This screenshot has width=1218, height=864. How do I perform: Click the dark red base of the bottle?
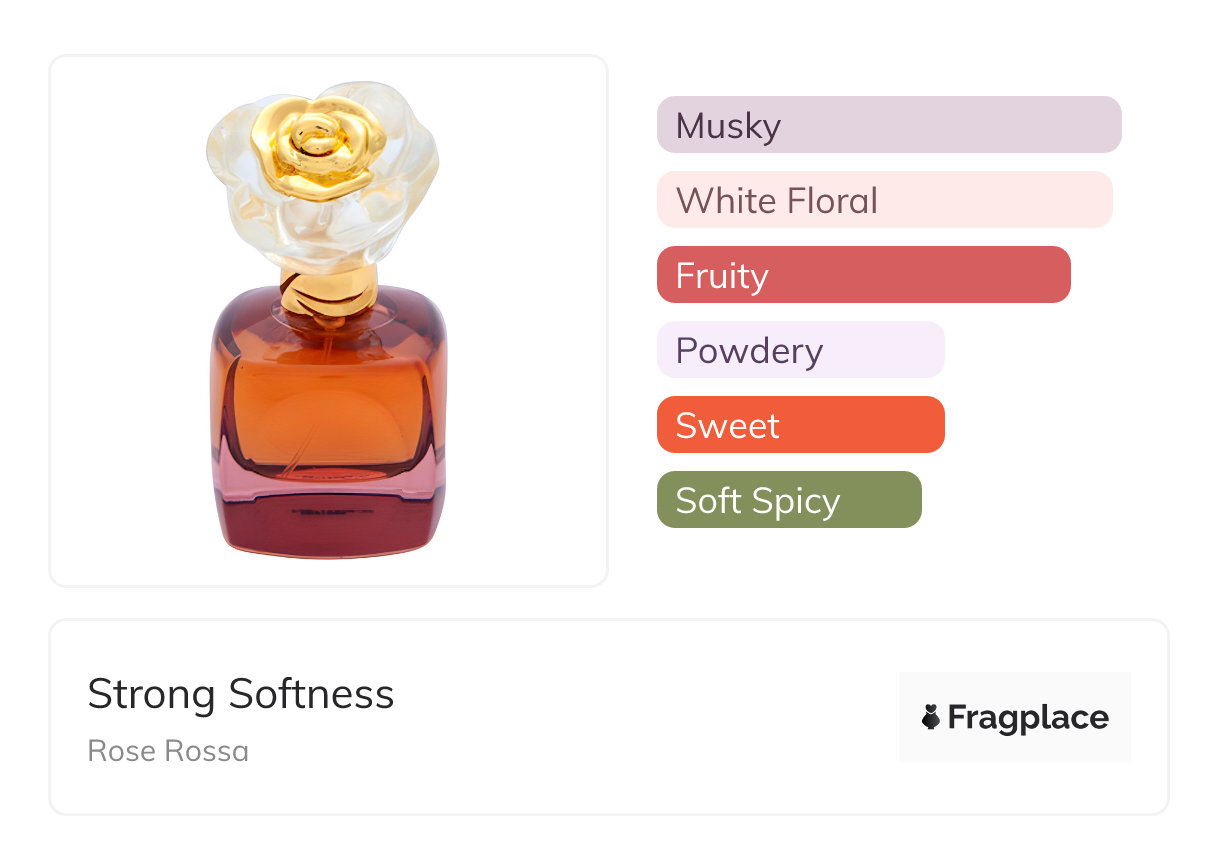pos(328,525)
